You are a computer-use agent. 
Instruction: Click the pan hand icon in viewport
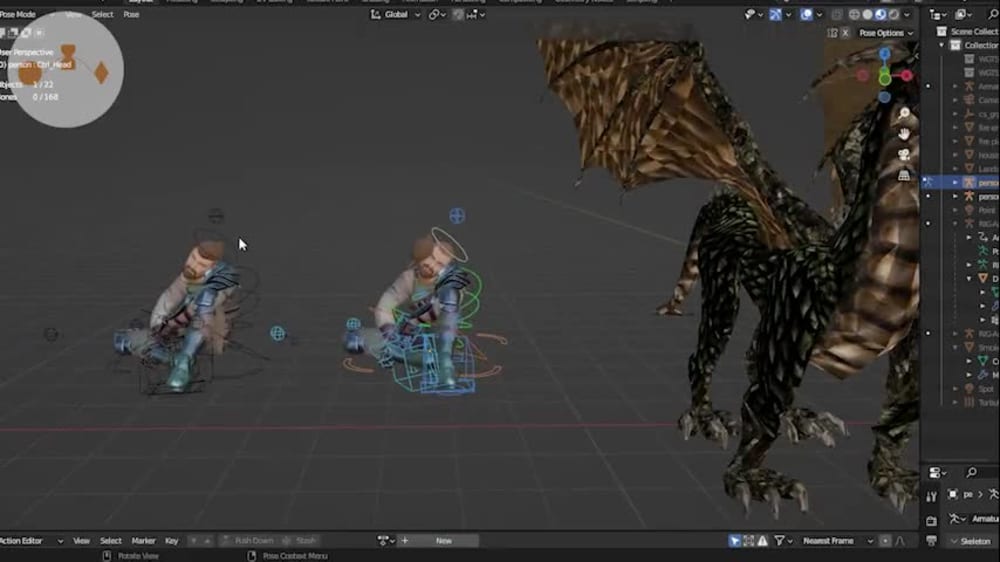[x=904, y=133]
